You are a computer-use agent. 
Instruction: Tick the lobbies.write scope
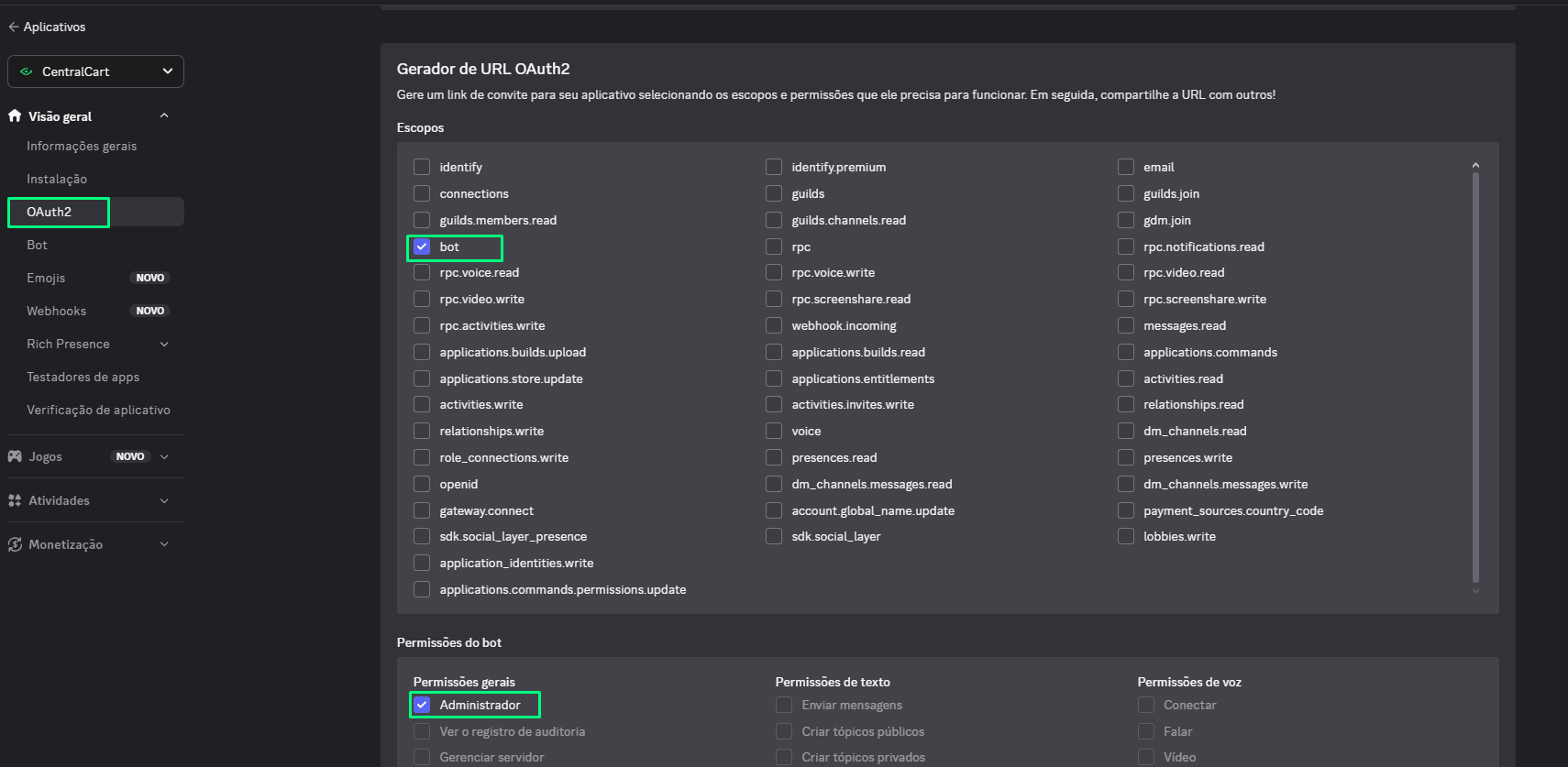click(x=1126, y=536)
